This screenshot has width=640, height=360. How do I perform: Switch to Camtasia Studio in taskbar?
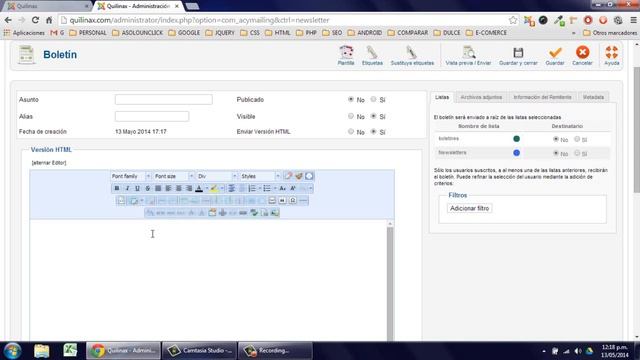(200, 351)
